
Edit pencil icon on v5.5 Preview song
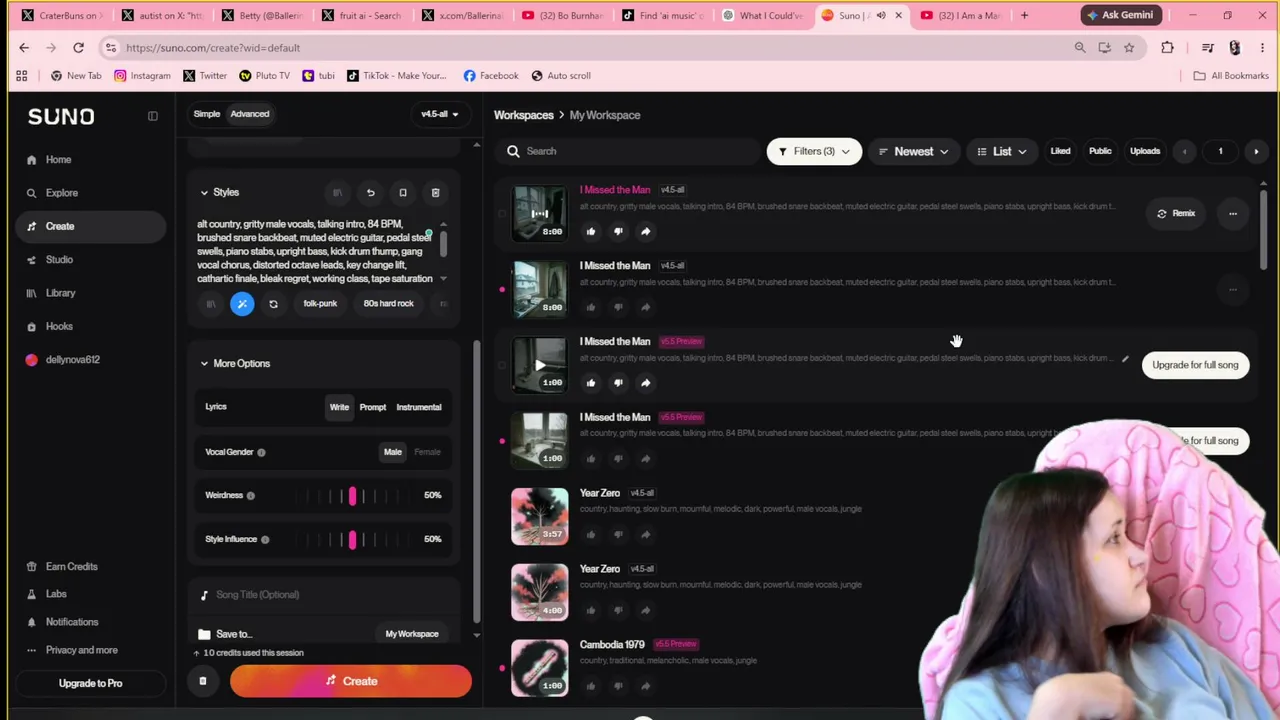pos(1125,359)
